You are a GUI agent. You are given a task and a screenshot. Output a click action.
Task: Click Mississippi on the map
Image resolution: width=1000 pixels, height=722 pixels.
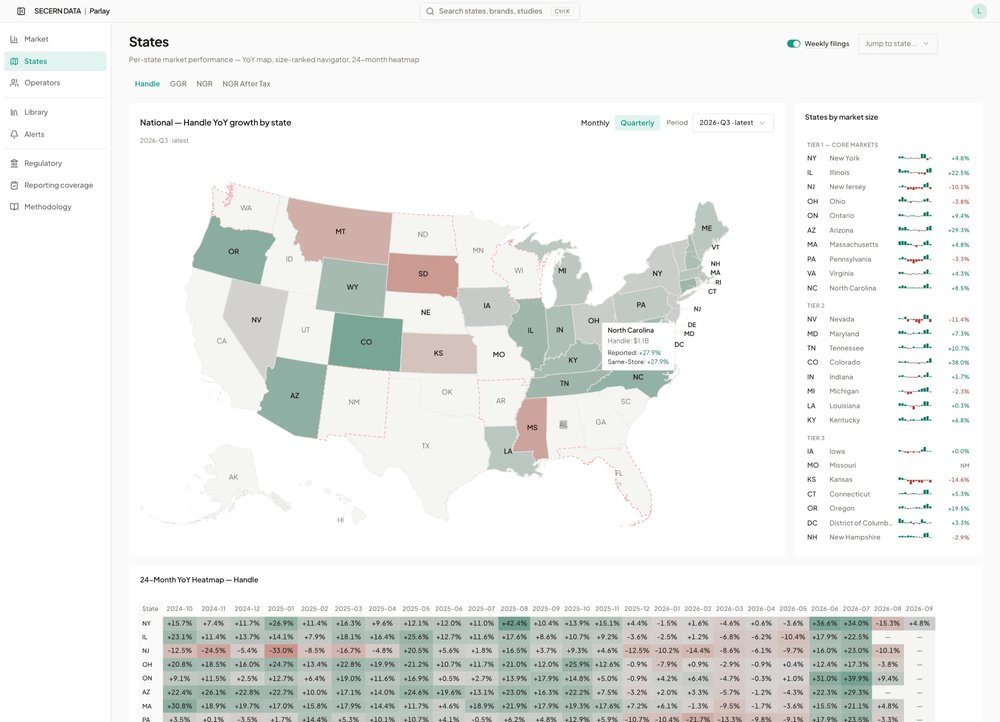[532, 427]
